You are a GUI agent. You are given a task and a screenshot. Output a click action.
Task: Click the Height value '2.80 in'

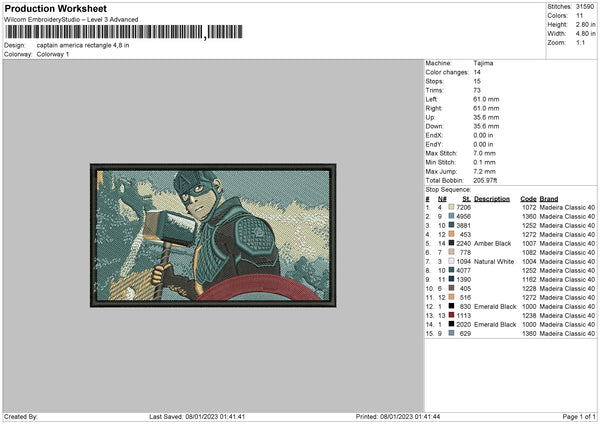pyautogui.click(x=585, y=24)
